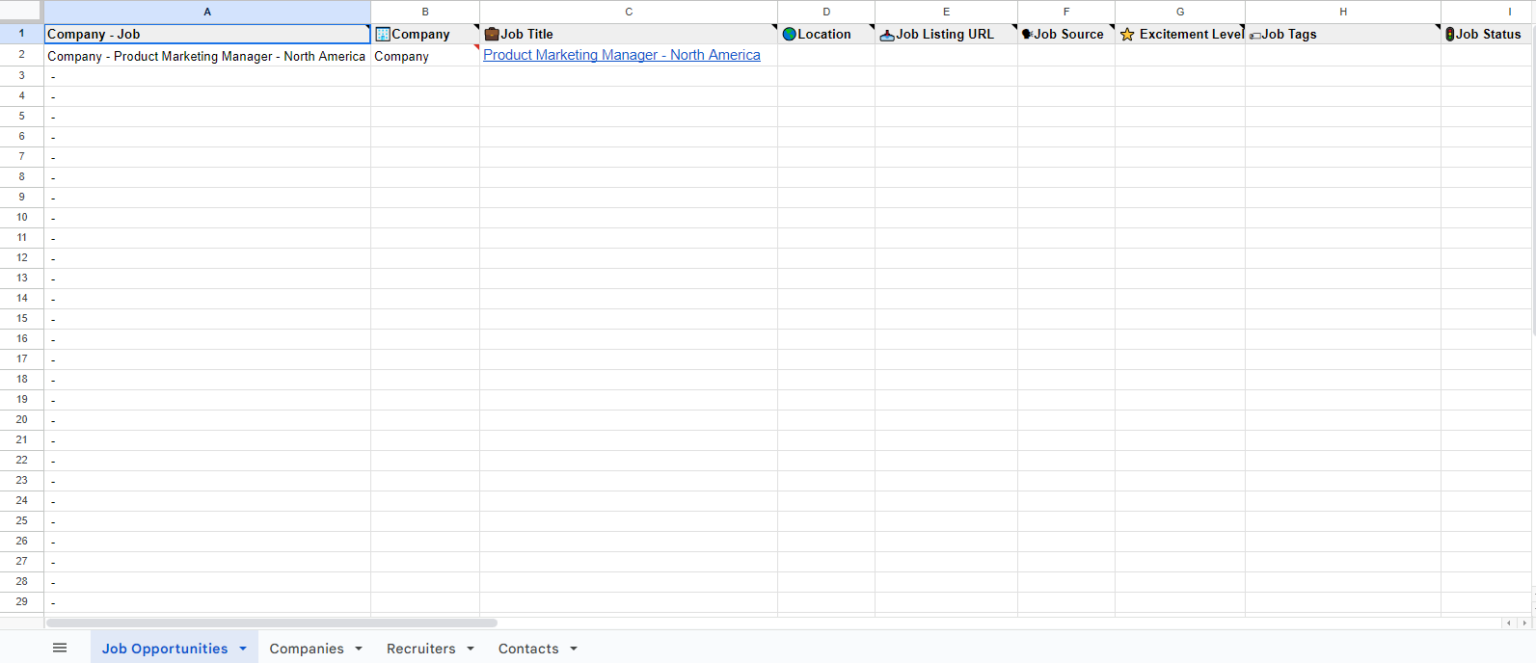Switch to the Contacts sheet tab
The image size is (1536, 663).
[528, 649]
